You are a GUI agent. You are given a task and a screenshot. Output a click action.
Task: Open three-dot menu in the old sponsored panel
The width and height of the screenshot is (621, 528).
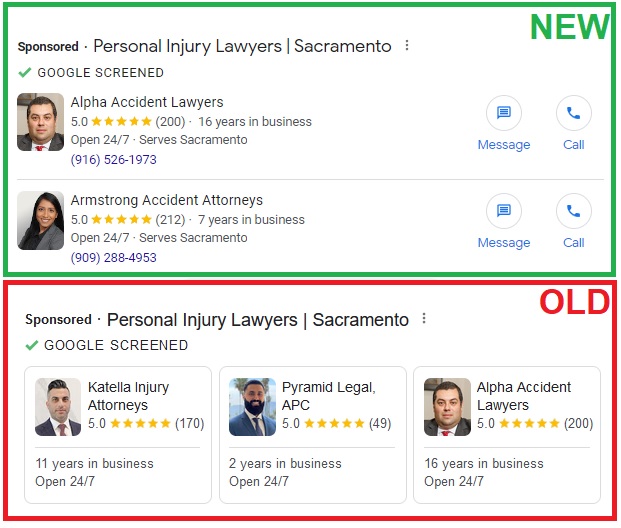point(424,318)
